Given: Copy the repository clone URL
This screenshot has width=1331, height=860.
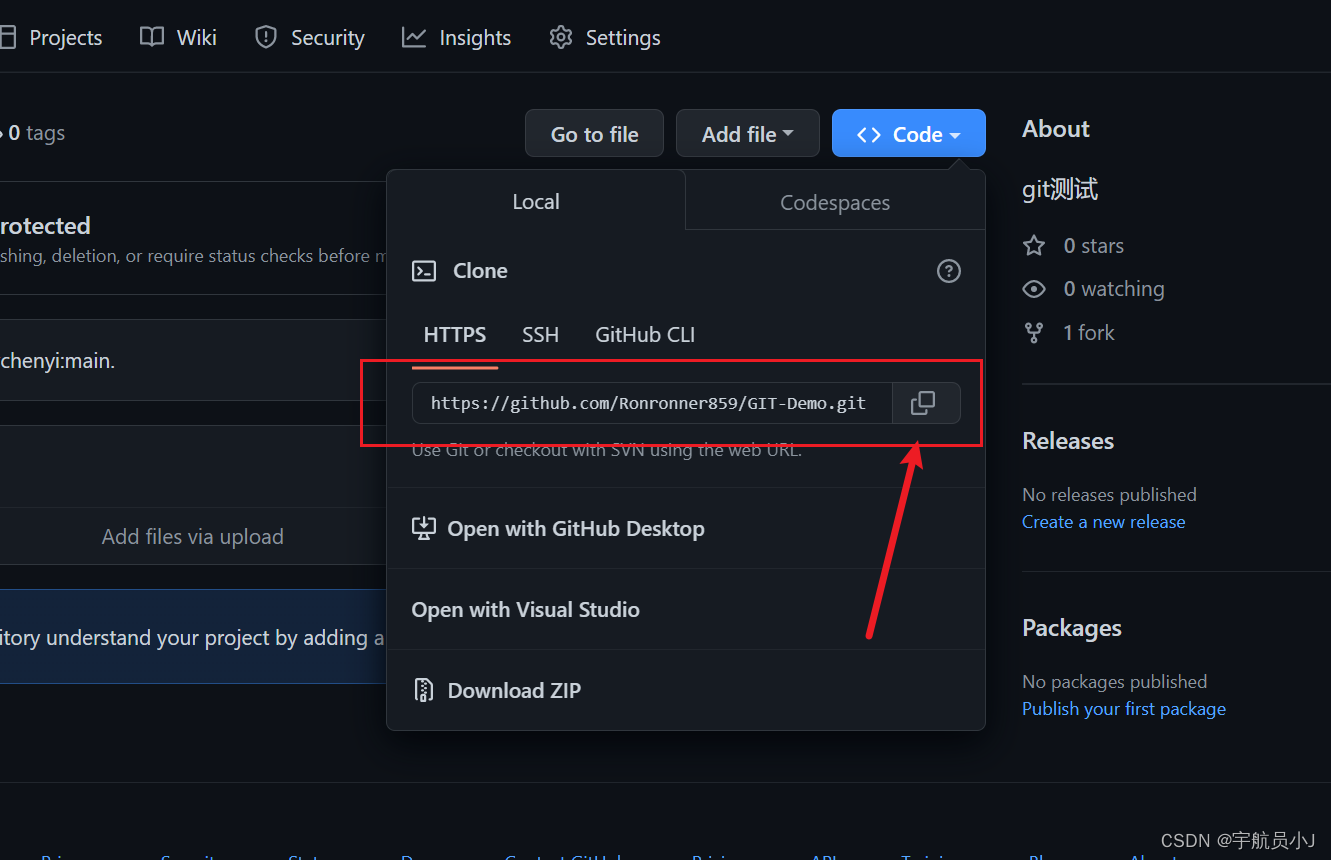Looking at the screenshot, I should pyautogui.click(x=923, y=402).
